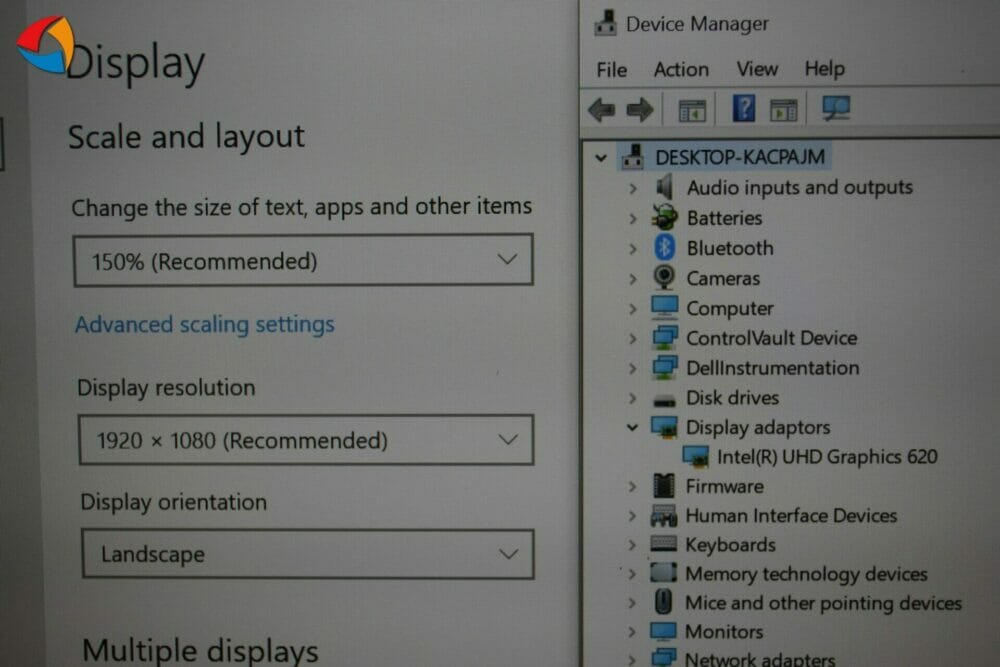Click the Audio inputs and outputs speaker icon

(x=665, y=187)
